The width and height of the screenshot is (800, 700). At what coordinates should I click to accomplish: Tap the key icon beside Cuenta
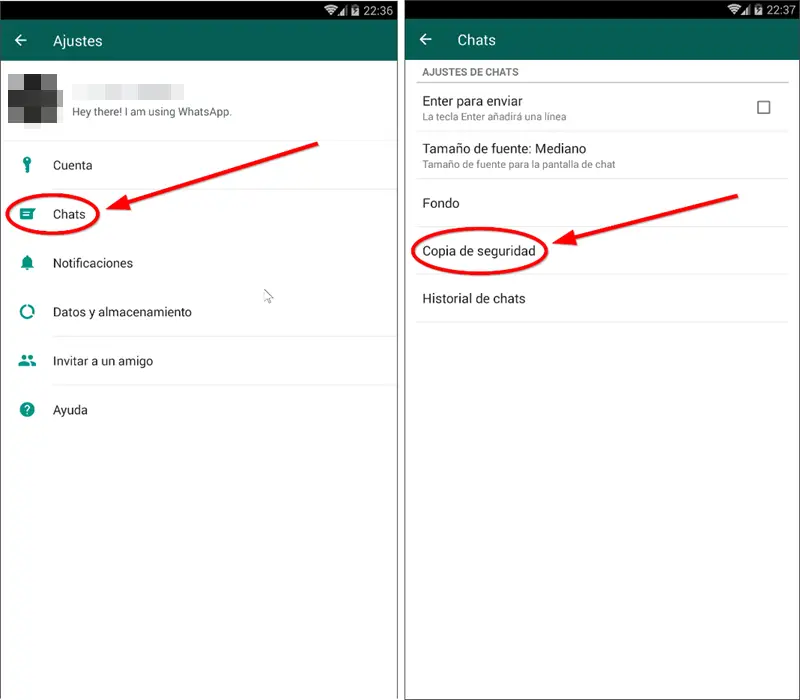27,165
